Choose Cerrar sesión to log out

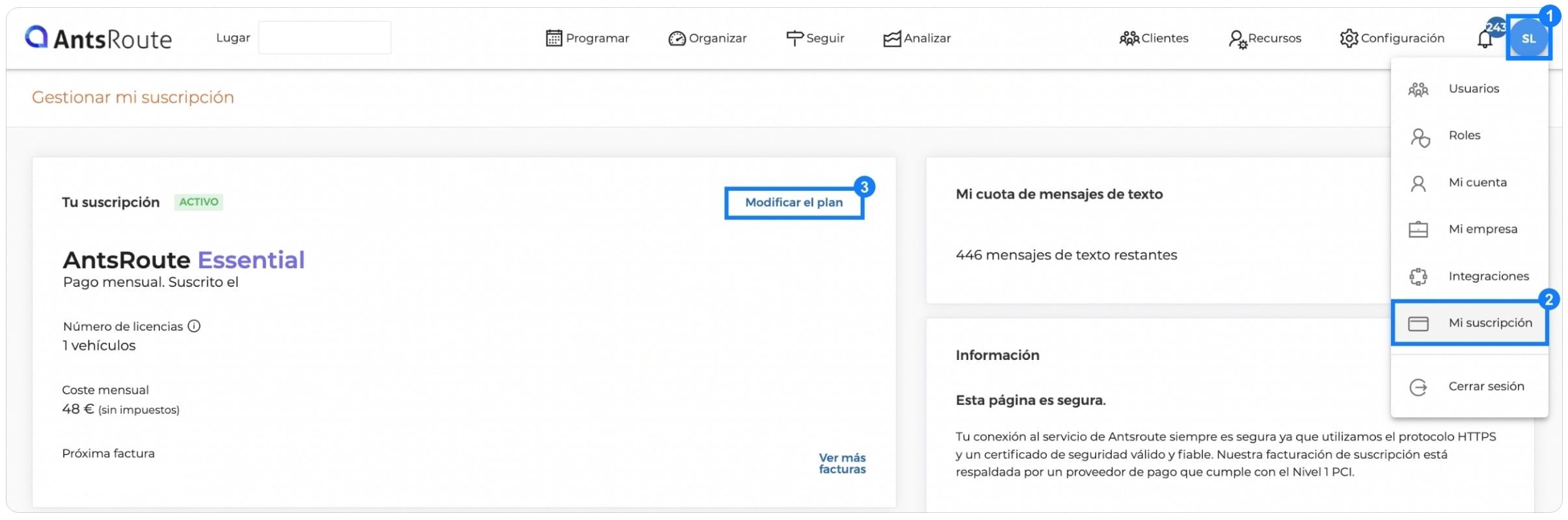click(x=1470, y=387)
